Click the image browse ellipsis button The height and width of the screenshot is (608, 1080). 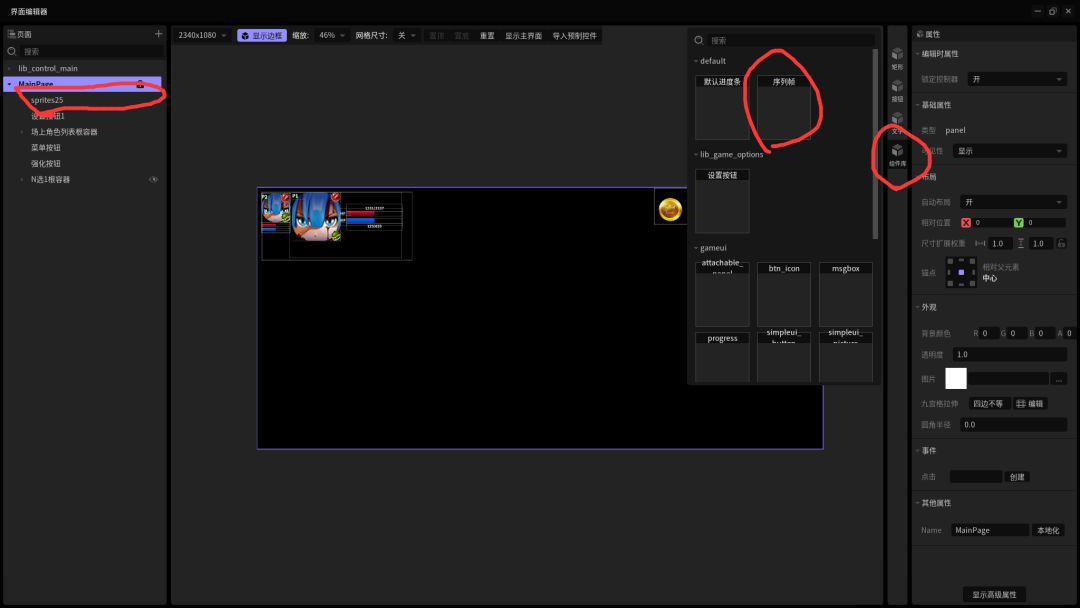click(x=1059, y=379)
